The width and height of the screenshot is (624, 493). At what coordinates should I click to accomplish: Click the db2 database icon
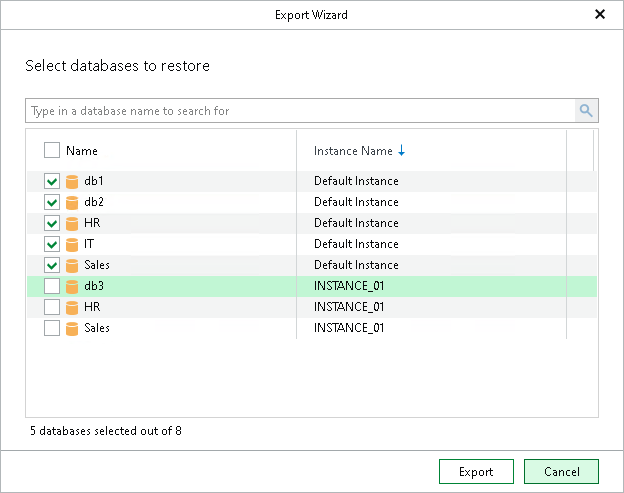point(72,203)
